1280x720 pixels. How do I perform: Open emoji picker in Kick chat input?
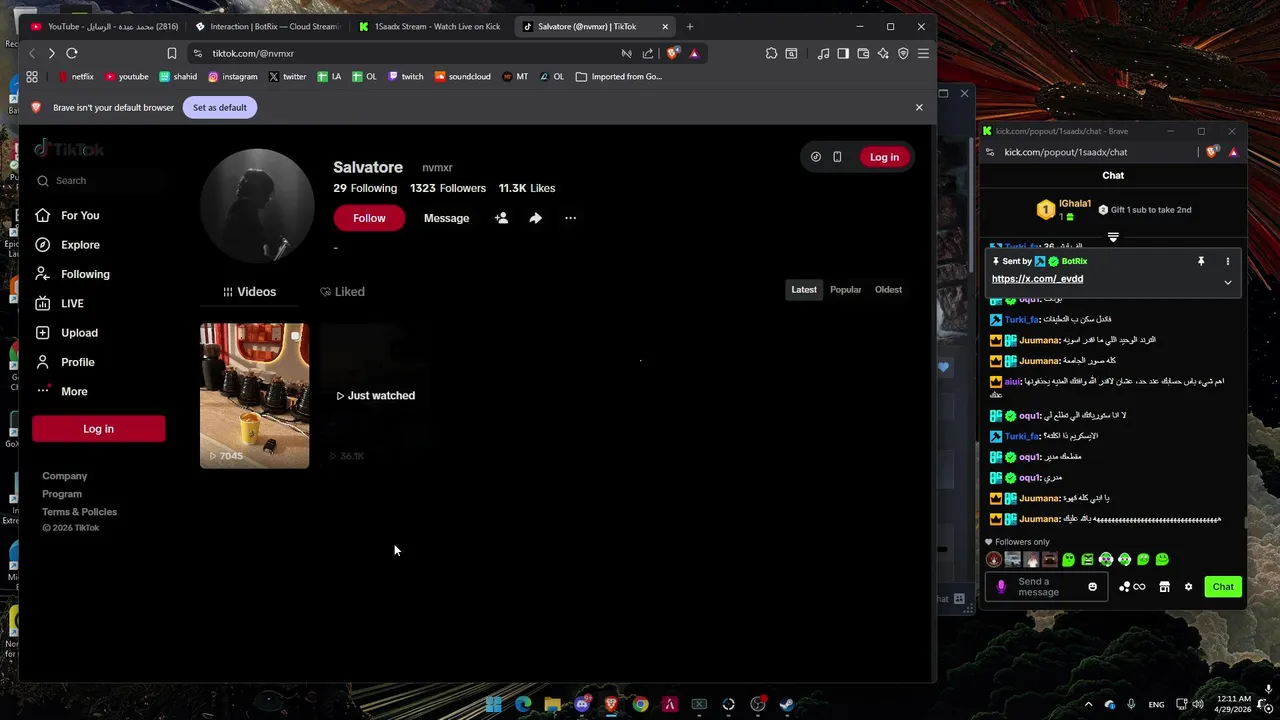(x=1092, y=587)
